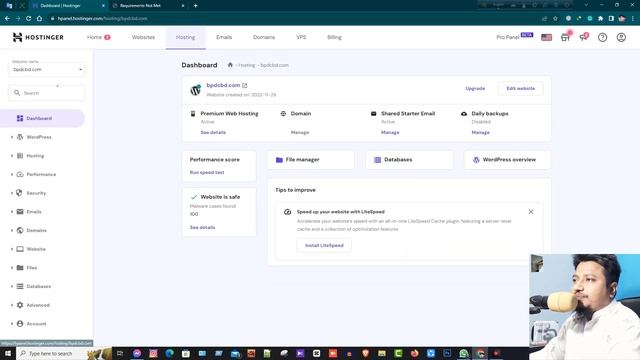Screen dimensions: 640x360
Task: Click the sidebar Advanced gear icon
Action: click(x=20, y=305)
